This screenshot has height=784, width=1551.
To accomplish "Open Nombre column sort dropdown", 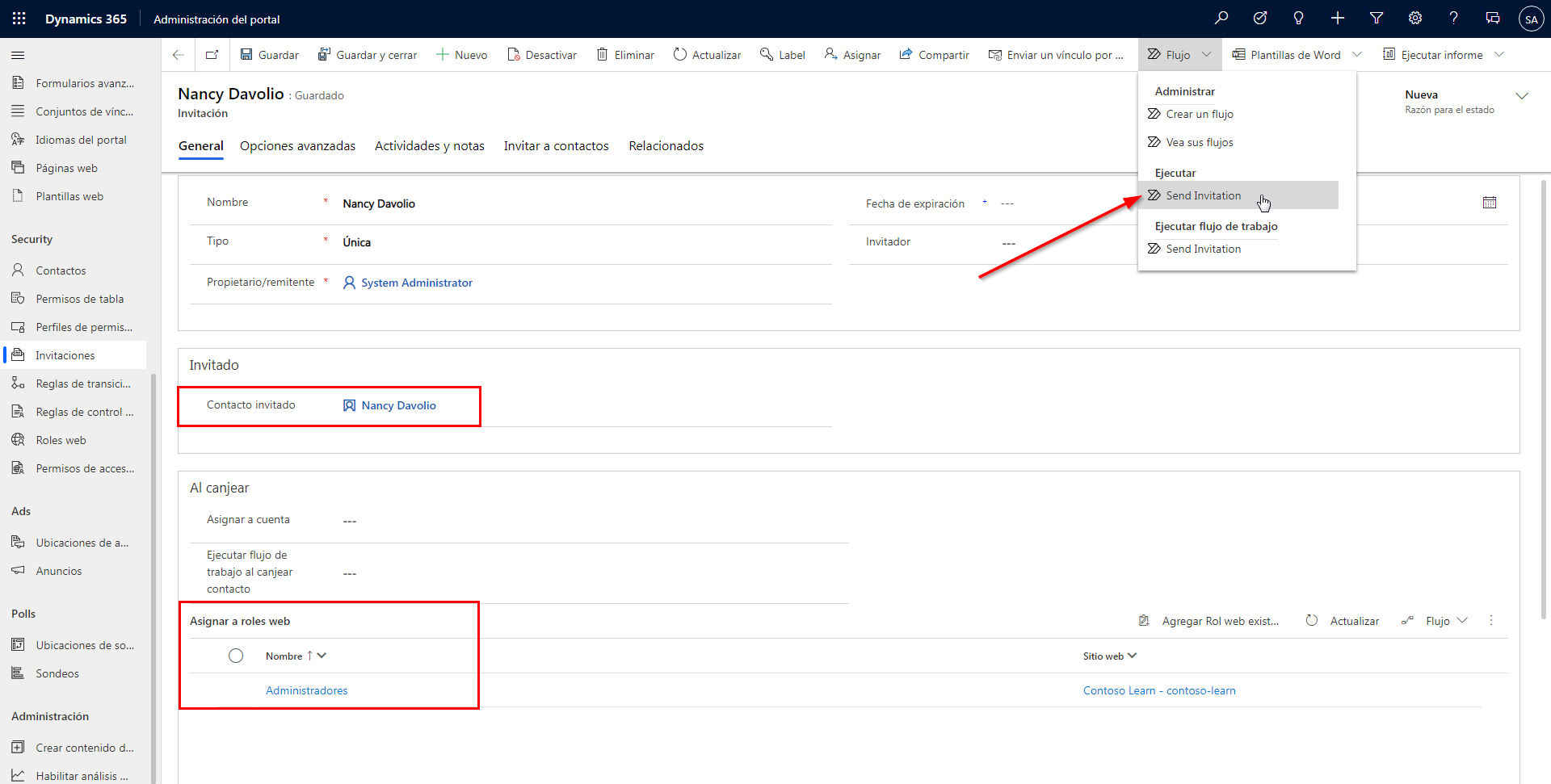I will [x=322, y=656].
